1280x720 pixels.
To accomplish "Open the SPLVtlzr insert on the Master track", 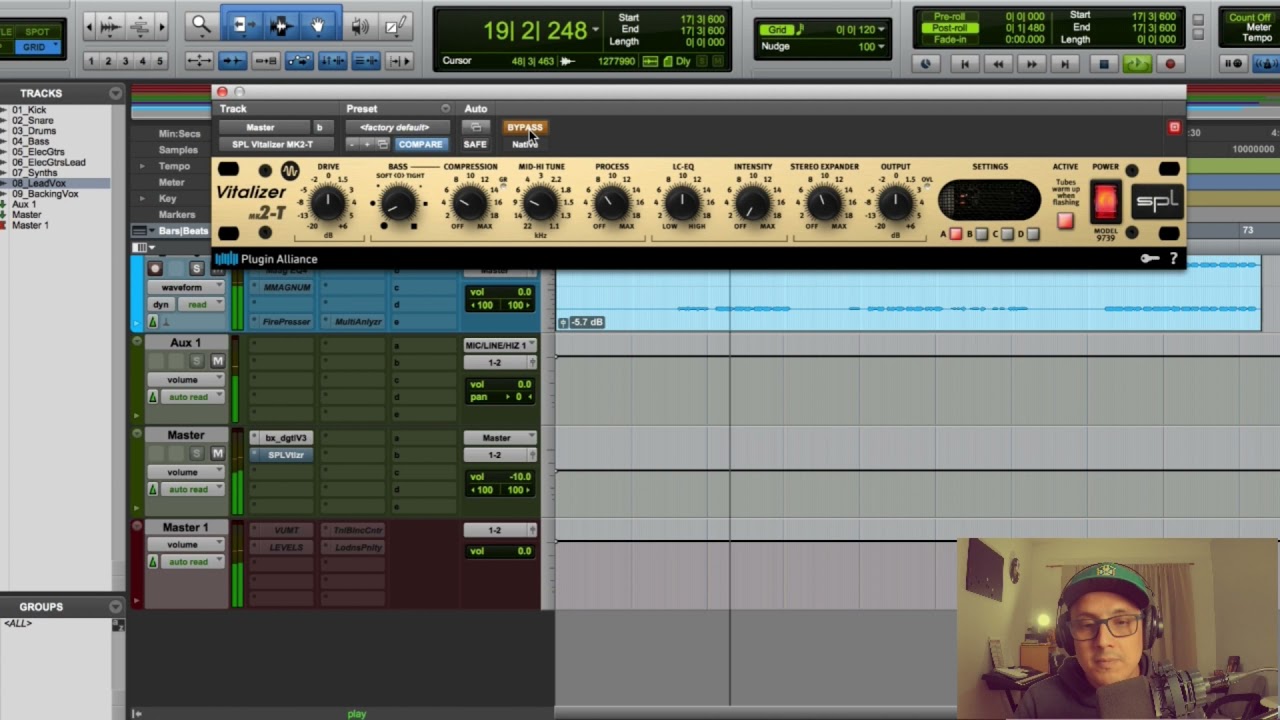I will 286,455.
